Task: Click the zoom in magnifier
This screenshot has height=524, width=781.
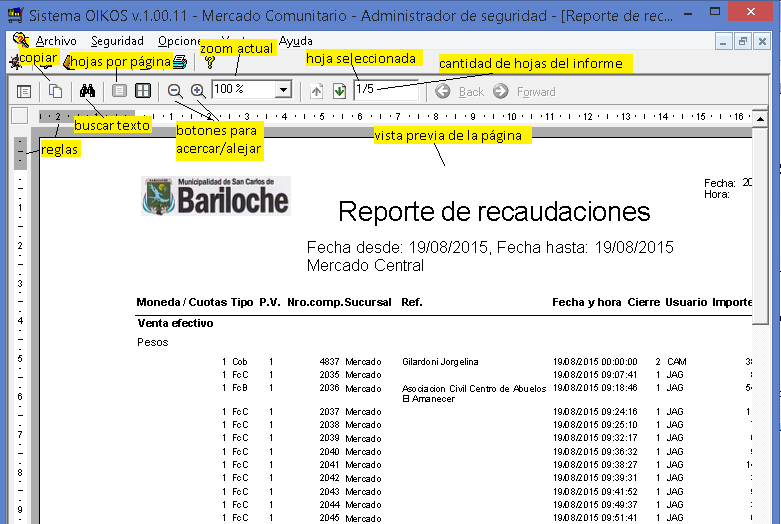Action: pyautogui.click(x=198, y=91)
